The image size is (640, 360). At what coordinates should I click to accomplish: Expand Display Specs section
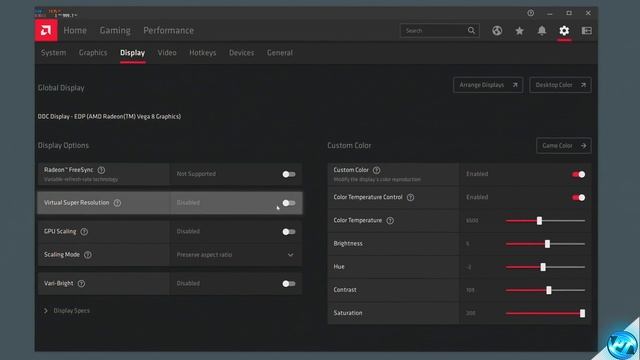point(67,311)
